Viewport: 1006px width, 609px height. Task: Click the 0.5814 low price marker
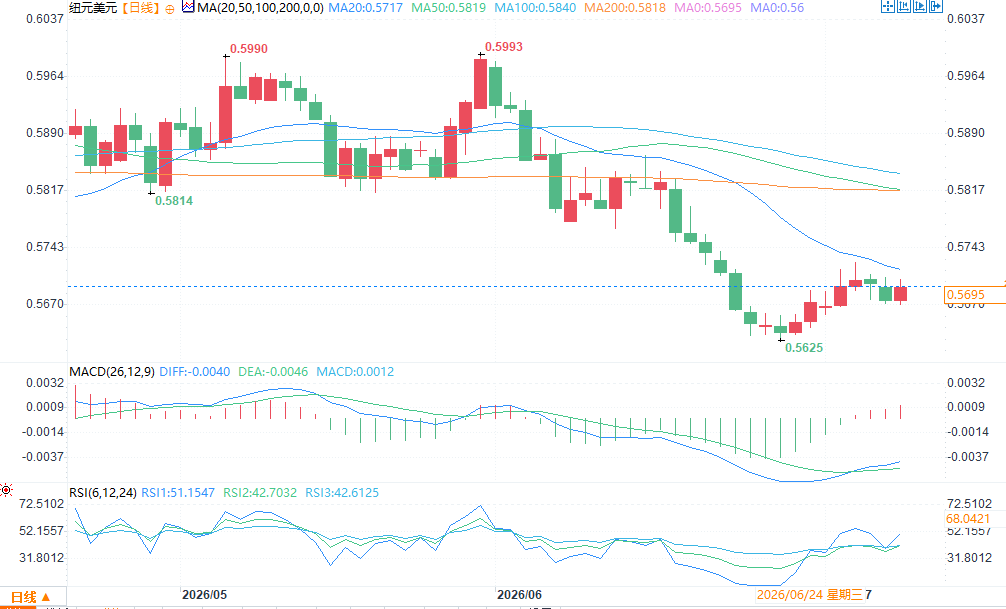174,201
